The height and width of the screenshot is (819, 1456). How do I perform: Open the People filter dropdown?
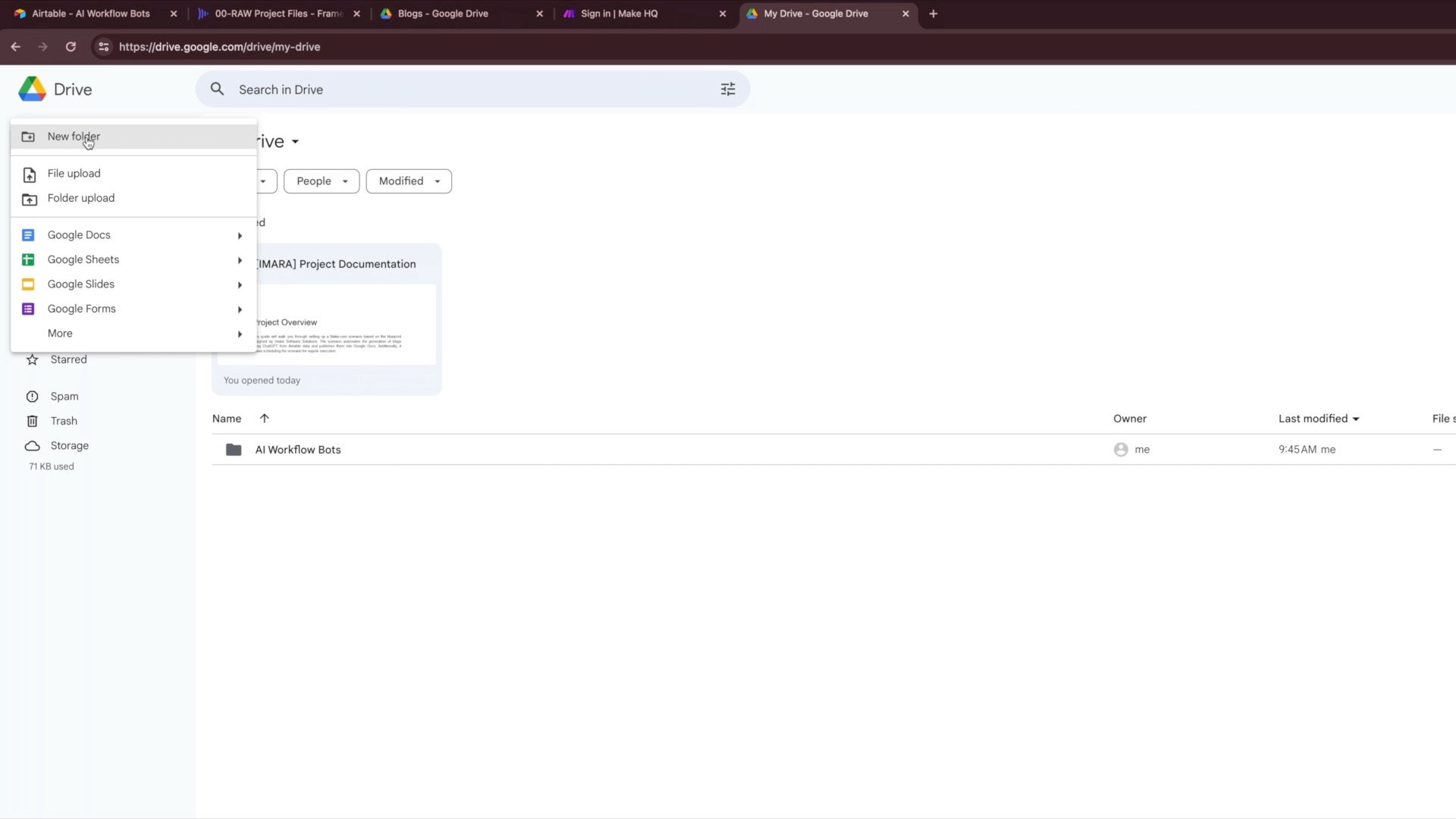click(321, 181)
